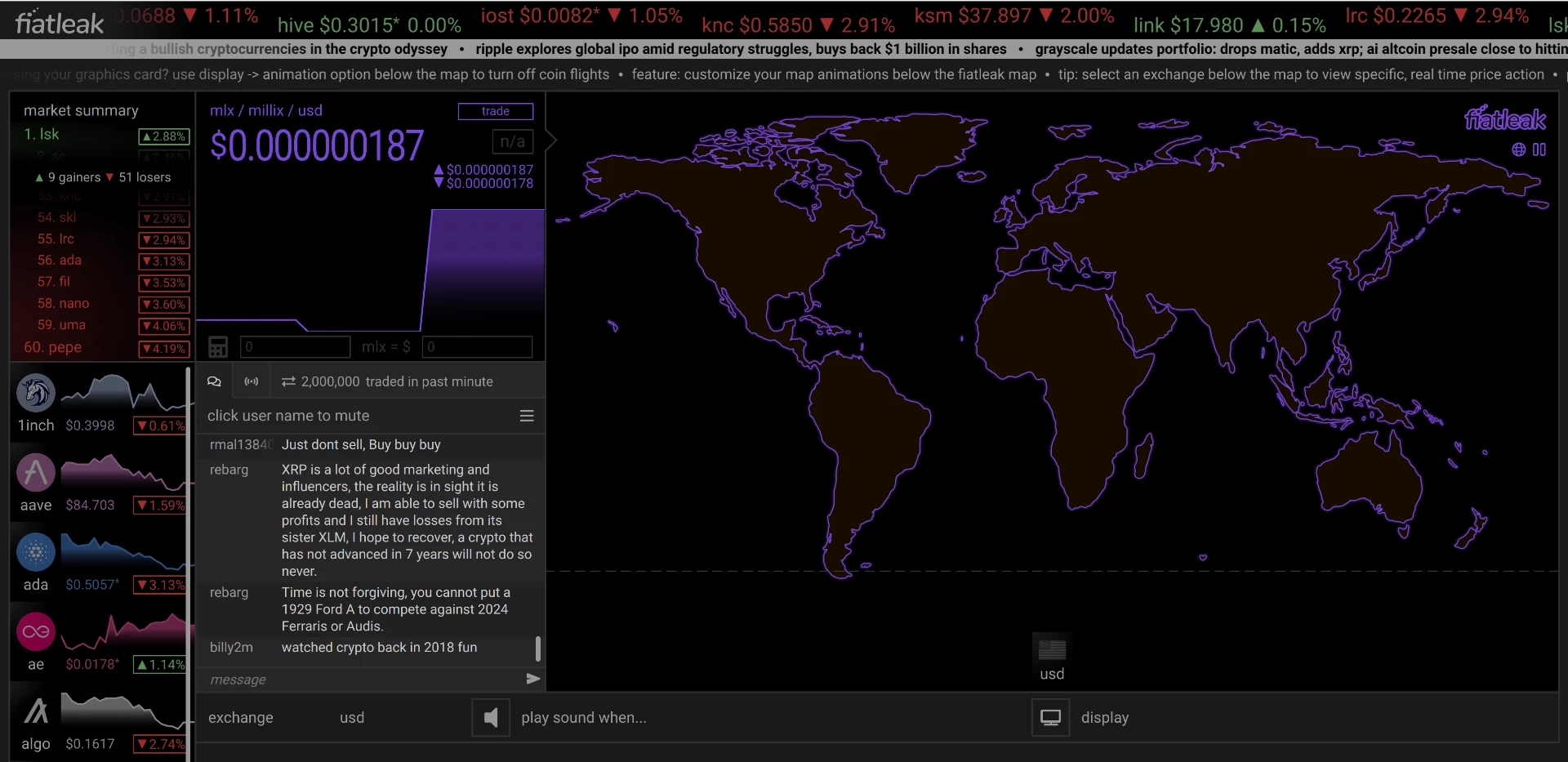Select the algo coin logo

coord(36,711)
